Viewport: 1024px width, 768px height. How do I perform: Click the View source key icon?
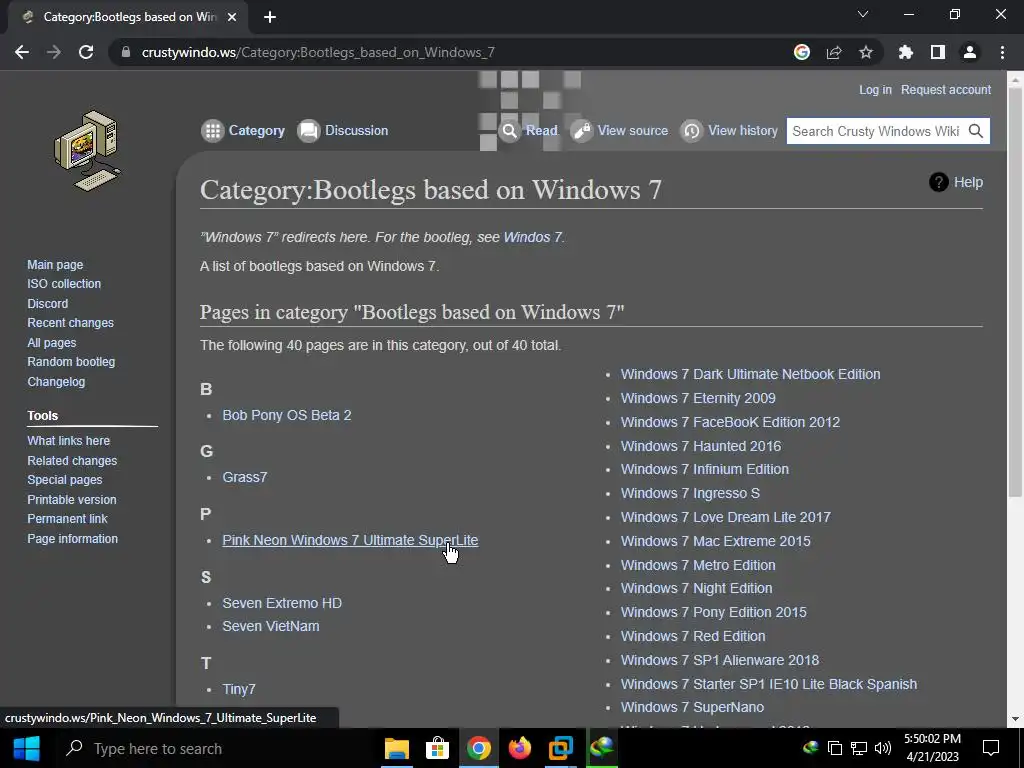pos(582,131)
